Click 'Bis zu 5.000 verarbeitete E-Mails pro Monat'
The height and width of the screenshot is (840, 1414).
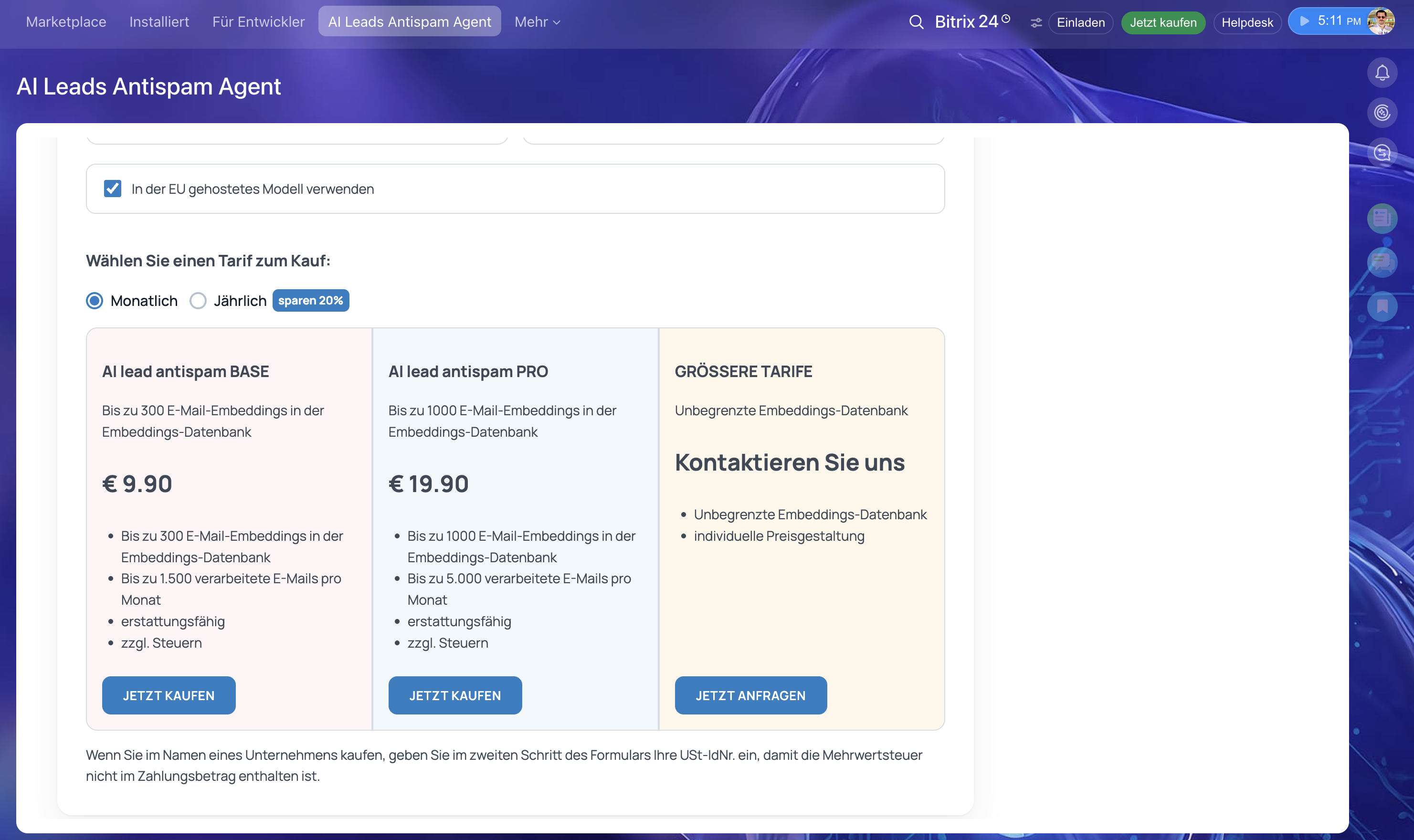coord(519,589)
